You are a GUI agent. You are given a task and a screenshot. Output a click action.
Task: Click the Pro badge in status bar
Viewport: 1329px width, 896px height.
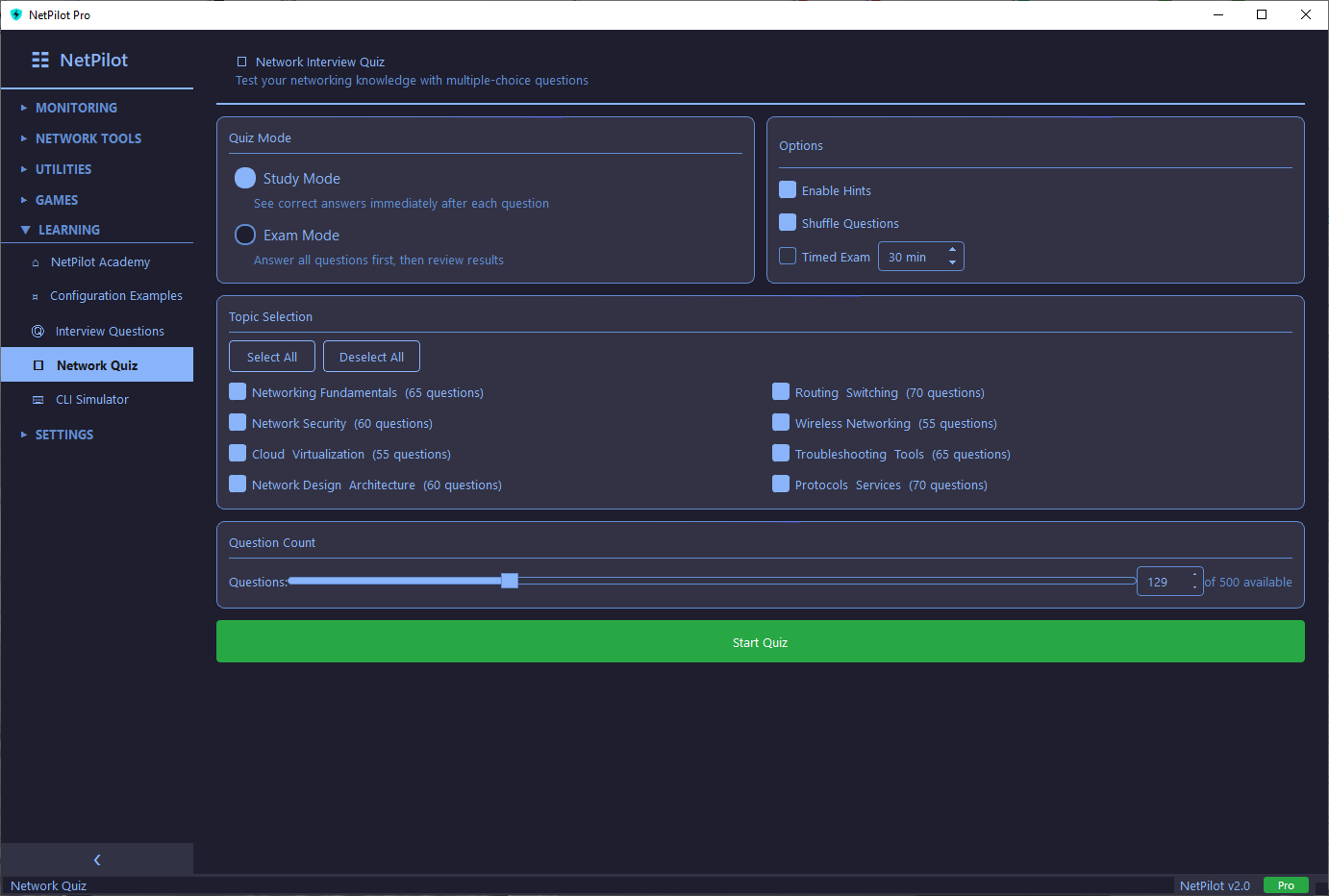click(x=1285, y=885)
